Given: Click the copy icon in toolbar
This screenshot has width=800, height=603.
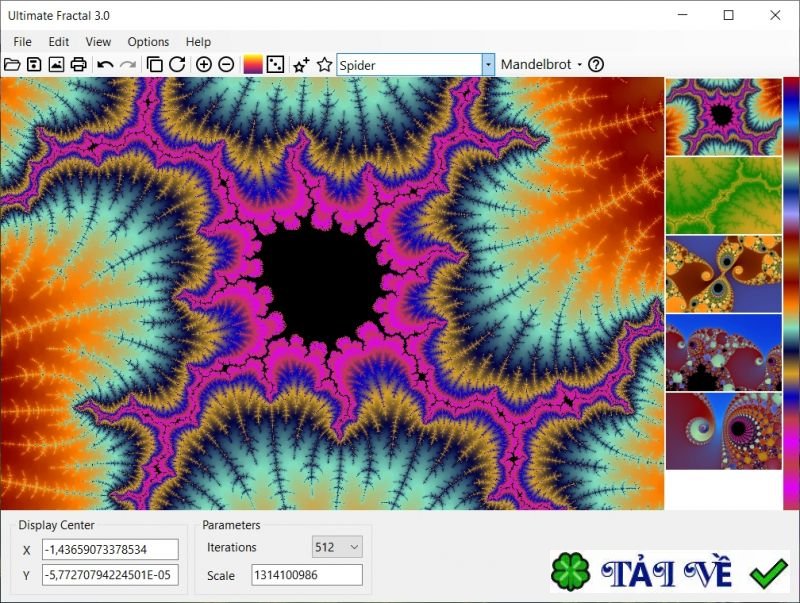Looking at the screenshot, I should point(155,64).
